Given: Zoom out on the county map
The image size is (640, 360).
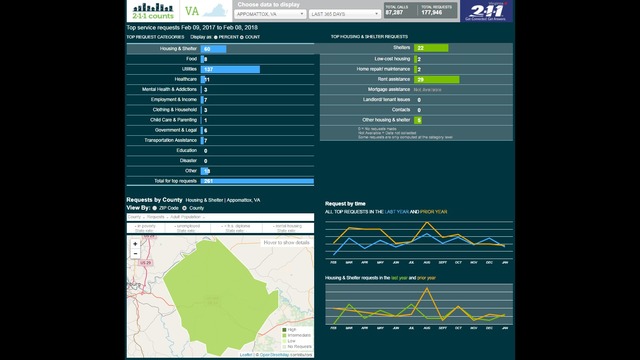Looking at the screenshot, I should click(135, 253).
